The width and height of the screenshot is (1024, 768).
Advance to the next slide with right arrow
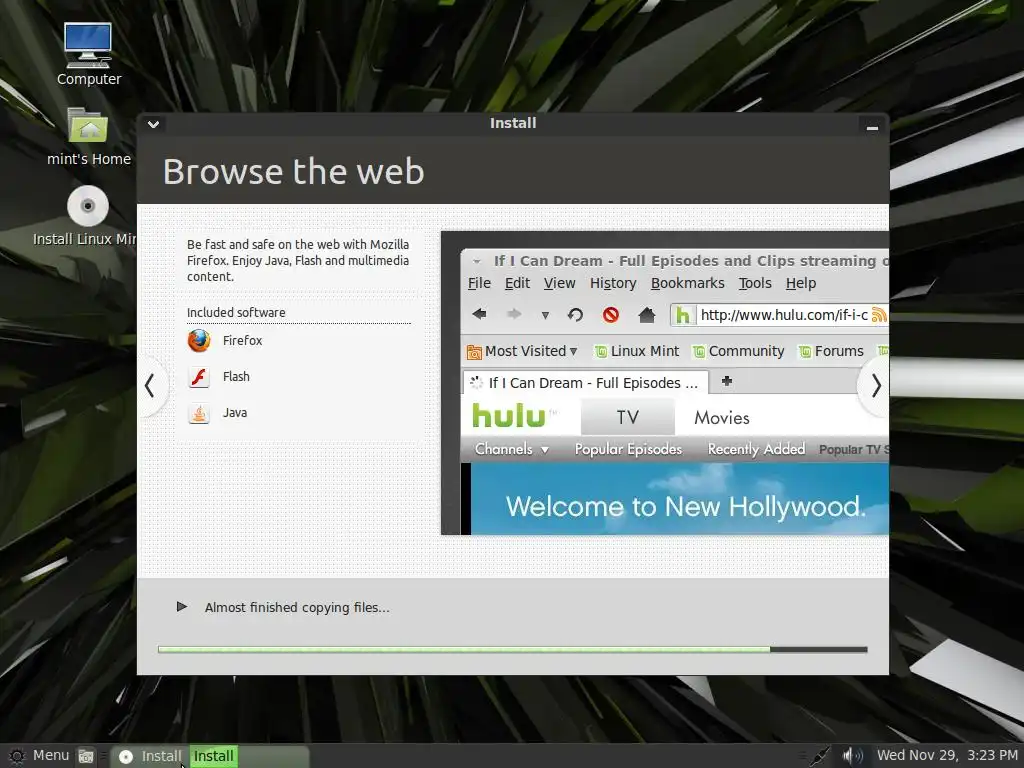[876, 385]
